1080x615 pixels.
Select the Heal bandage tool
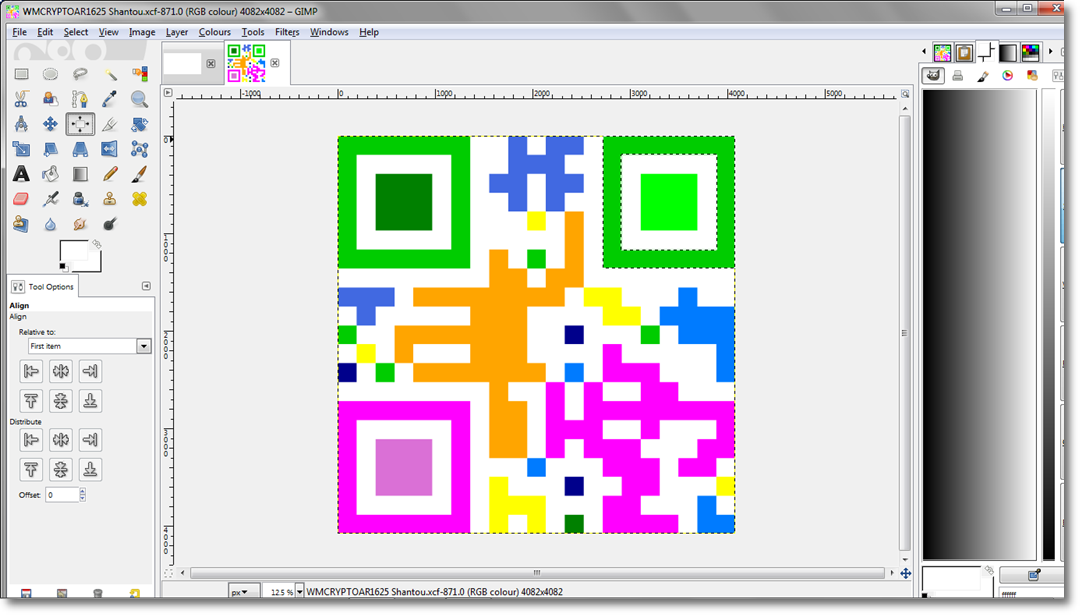(139, 199)
